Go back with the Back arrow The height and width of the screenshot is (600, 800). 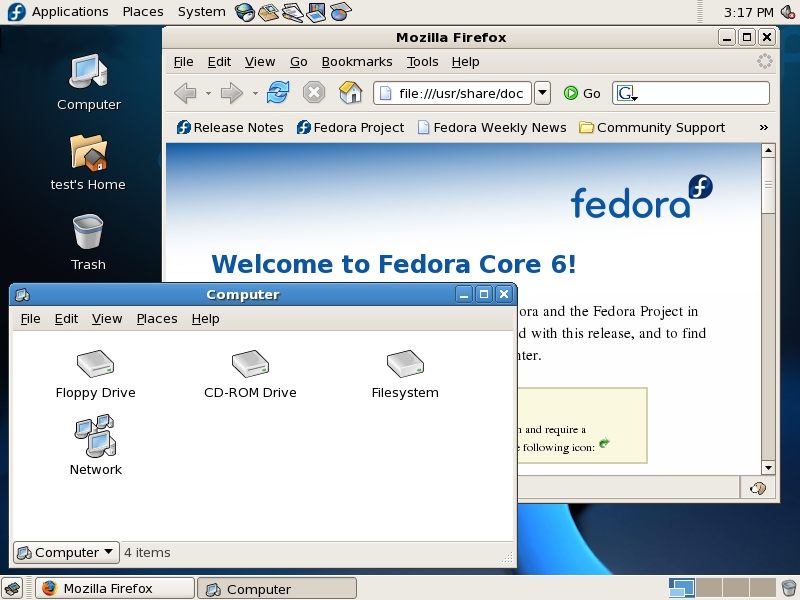[x=185, y=93]
